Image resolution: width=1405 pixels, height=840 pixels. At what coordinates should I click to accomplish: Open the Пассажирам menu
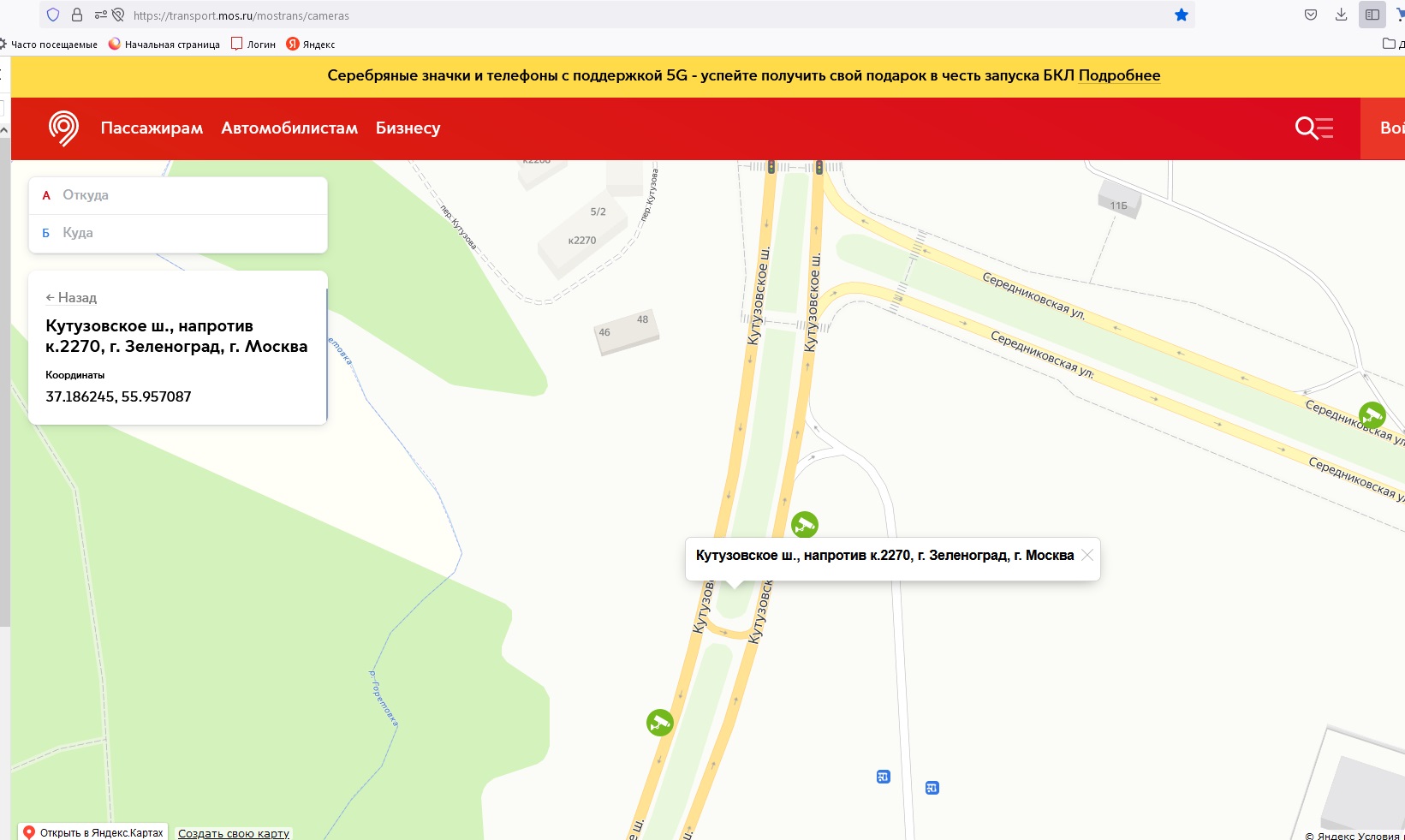pyautogui.click(x=152, y=128)
